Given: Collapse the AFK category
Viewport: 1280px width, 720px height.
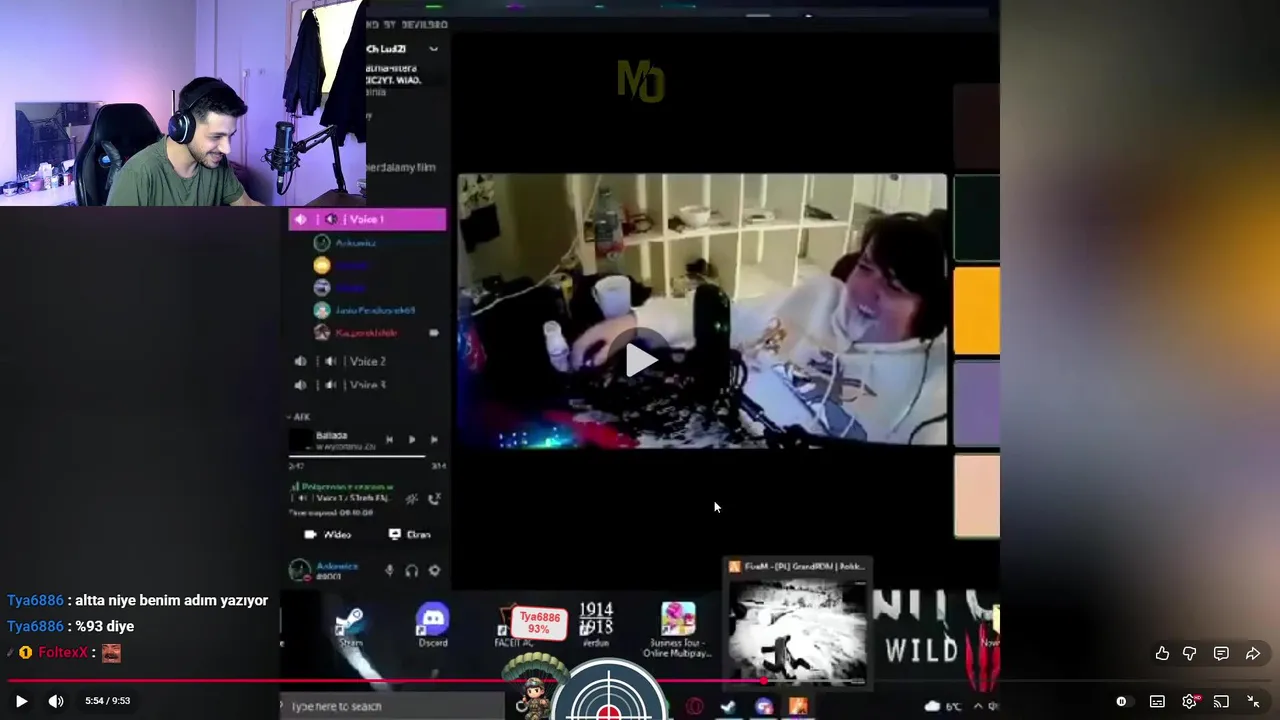Looking at the screenshot, I should (x=299, y=417).
